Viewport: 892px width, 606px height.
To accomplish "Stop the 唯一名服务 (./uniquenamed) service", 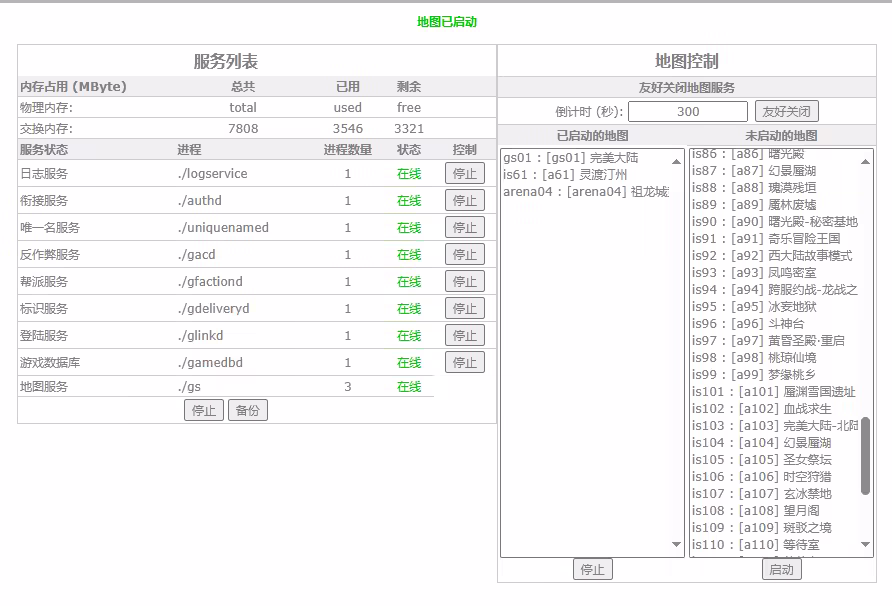I will [x=464, y=227].
